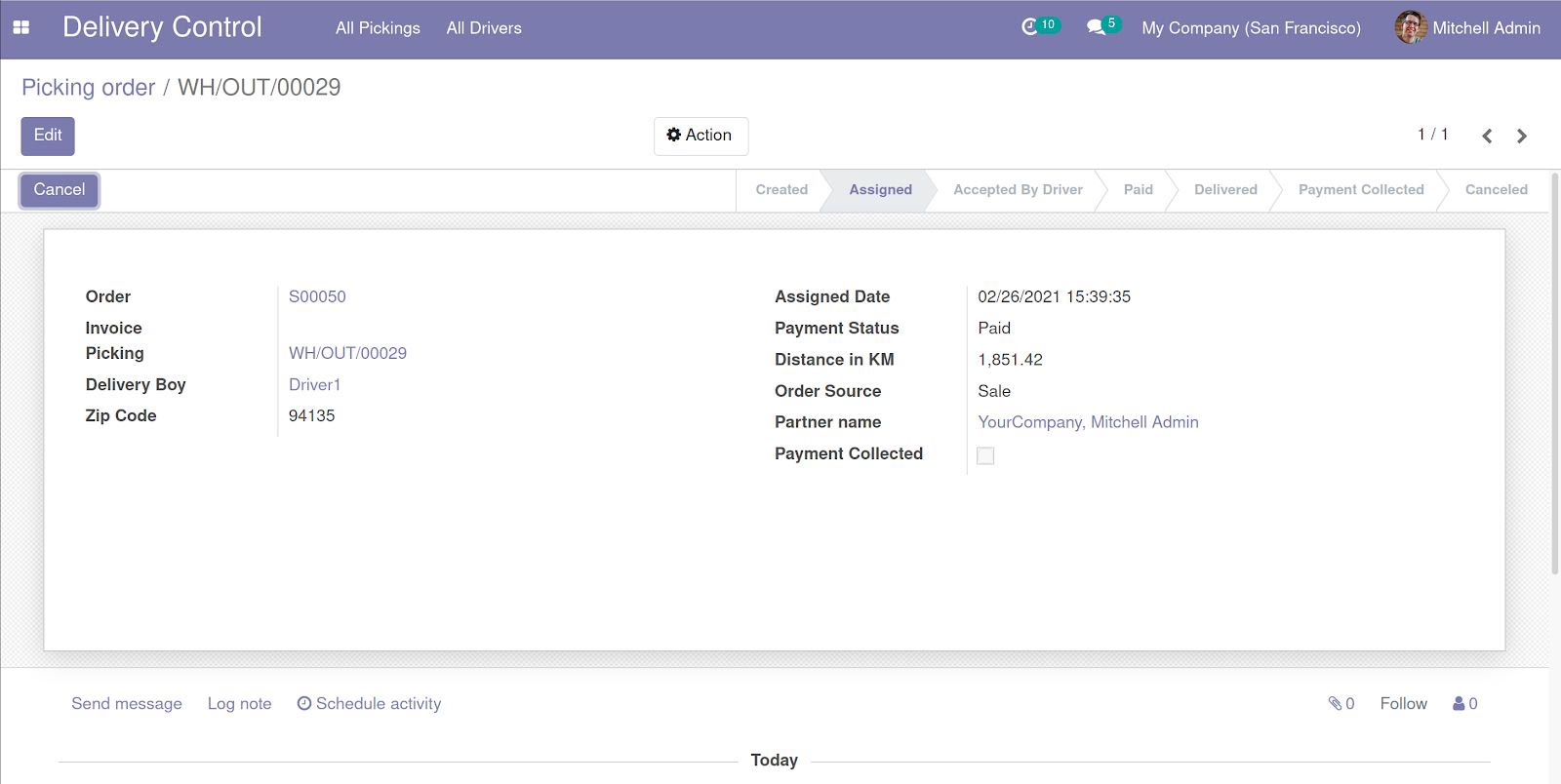Open sale order S00050 link
Screen dimensions: 1561x784
317,296
